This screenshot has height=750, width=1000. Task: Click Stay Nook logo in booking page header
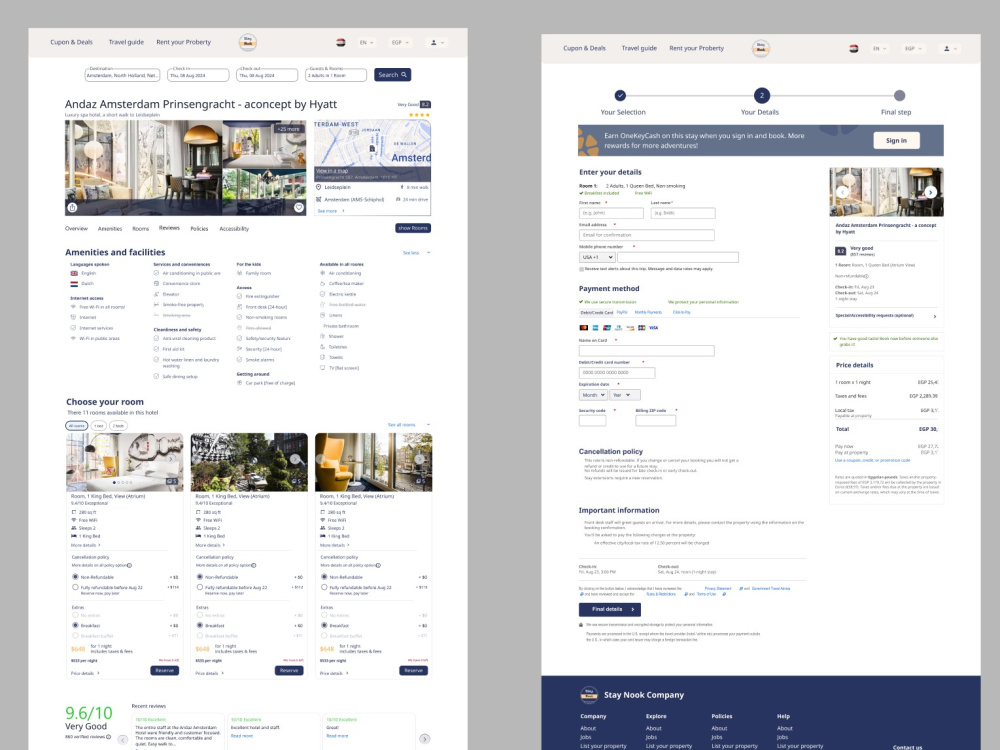tap(760, 48)
